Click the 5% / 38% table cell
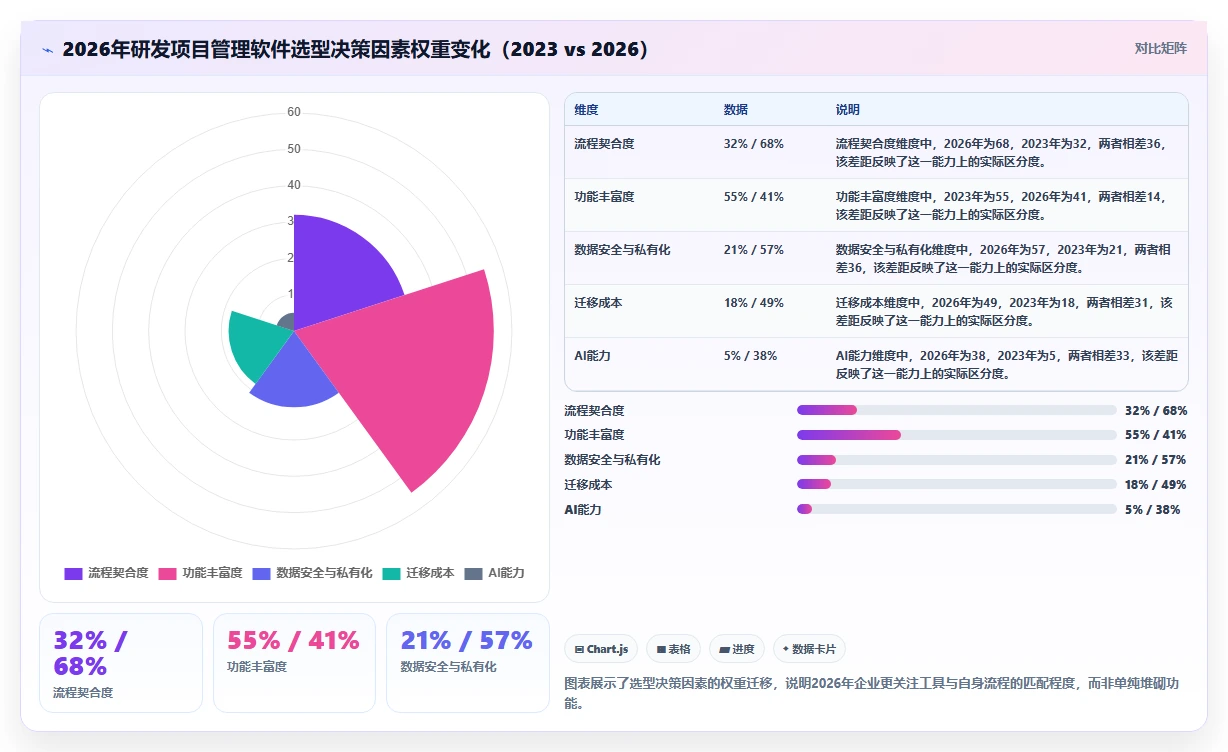This screenshot has width=1228, height=752. click(750, 356)
